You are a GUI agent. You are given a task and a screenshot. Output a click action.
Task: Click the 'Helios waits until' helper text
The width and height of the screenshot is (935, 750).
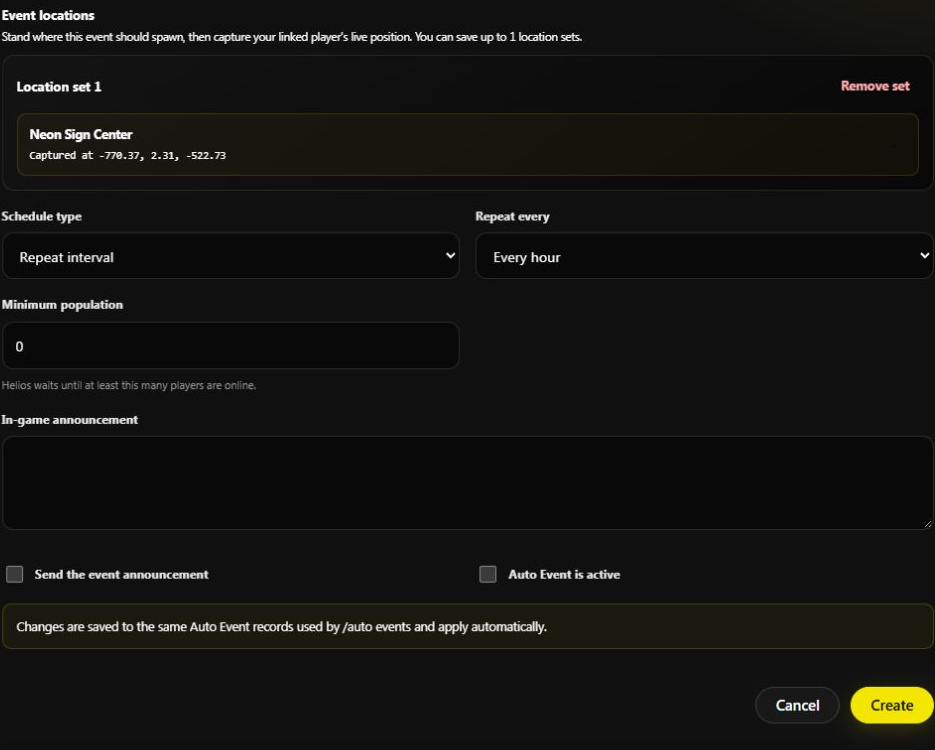pyautogui.click(x=129, y=385)
